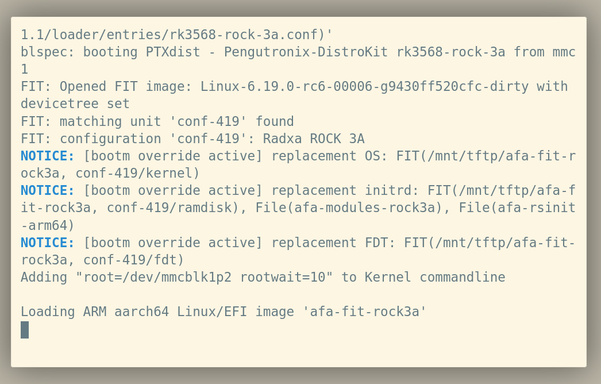
Task: Click the first blue NOTICE label
Action: click(x=48, y=156)
